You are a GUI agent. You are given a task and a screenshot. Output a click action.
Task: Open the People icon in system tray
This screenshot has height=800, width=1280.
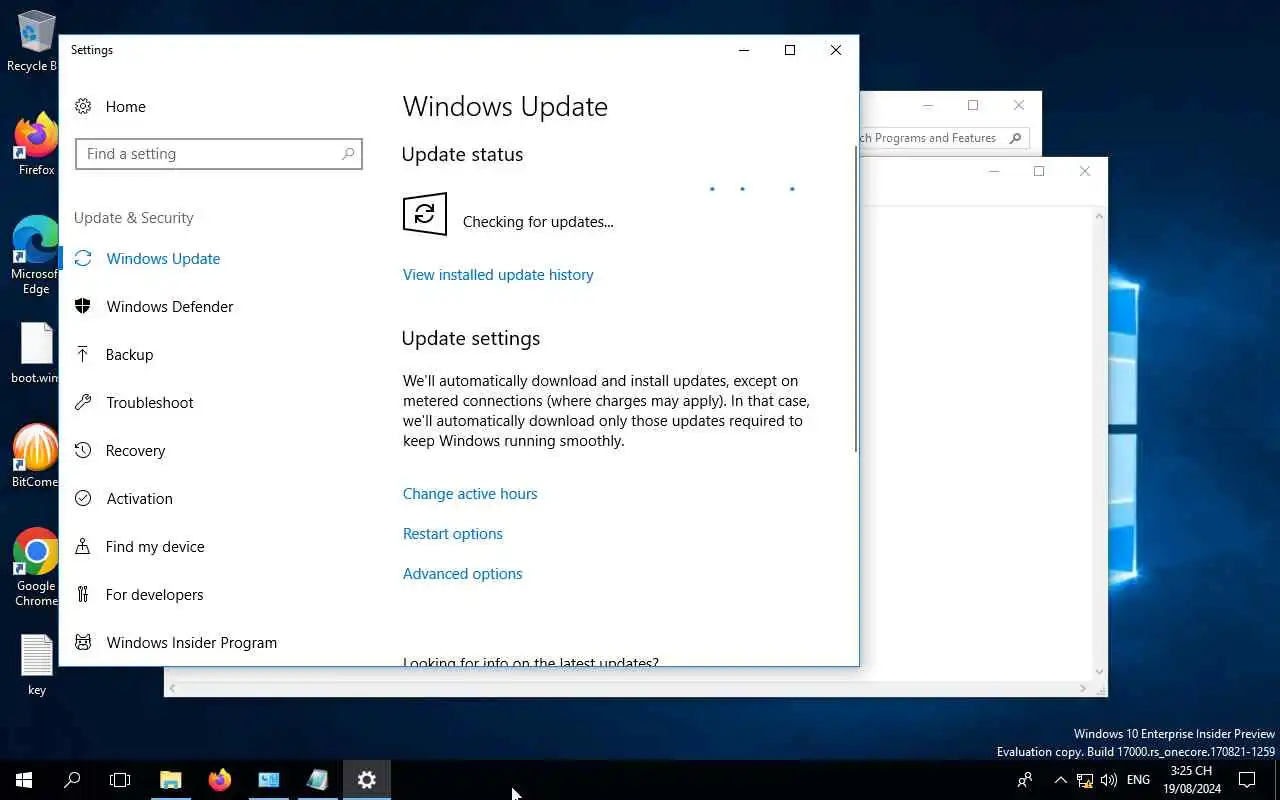[x=1025, y=780]
